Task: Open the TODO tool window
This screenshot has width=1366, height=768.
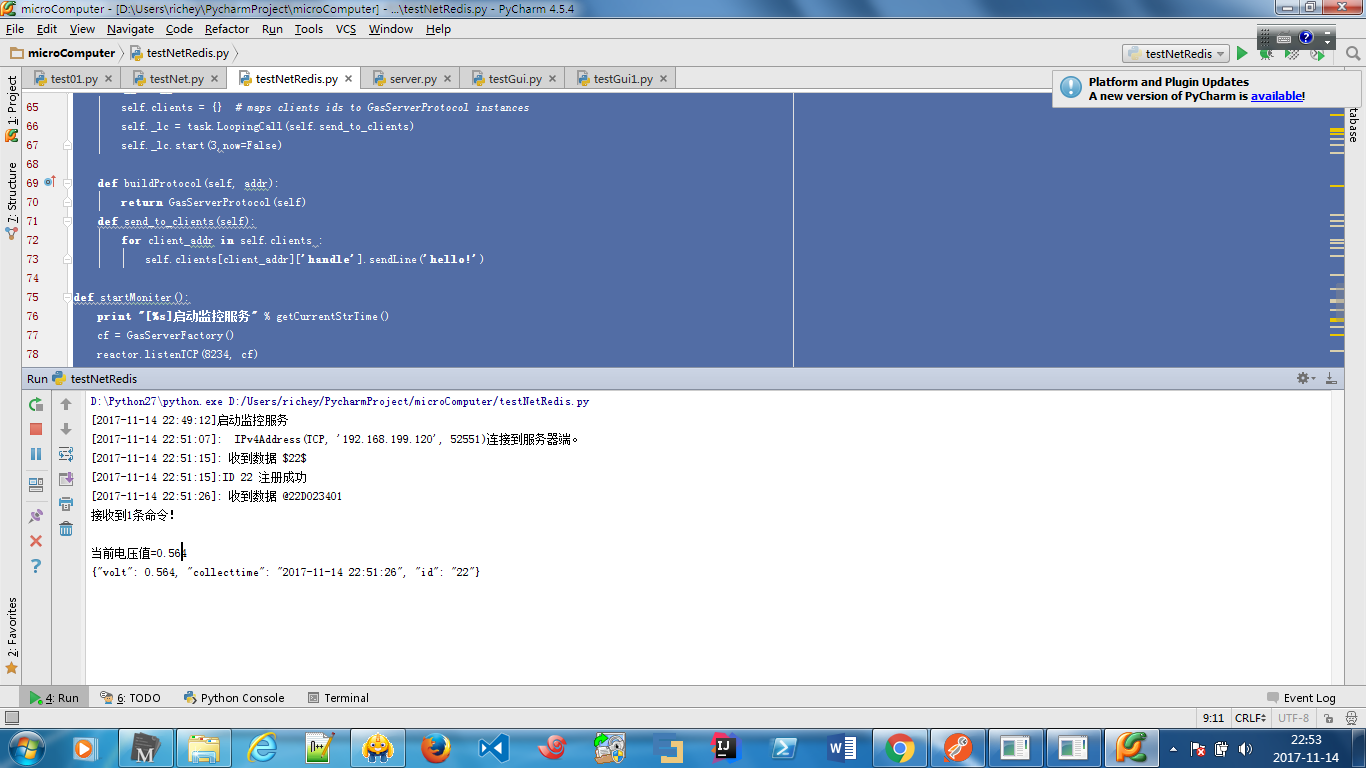Action: coord(131,698)
